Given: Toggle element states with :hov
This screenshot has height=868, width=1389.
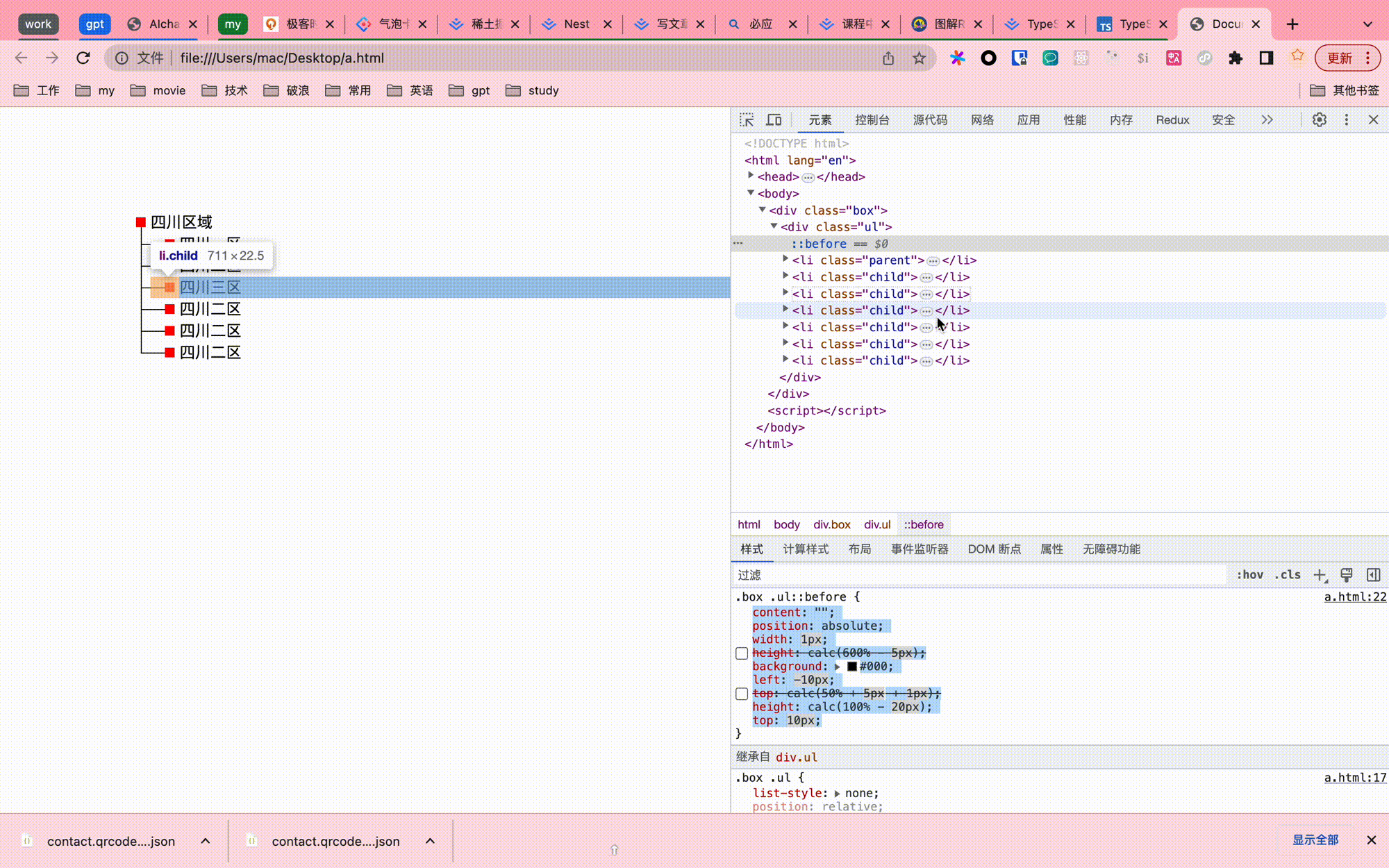Looking at the screenshot, I should pos(1249,575).
